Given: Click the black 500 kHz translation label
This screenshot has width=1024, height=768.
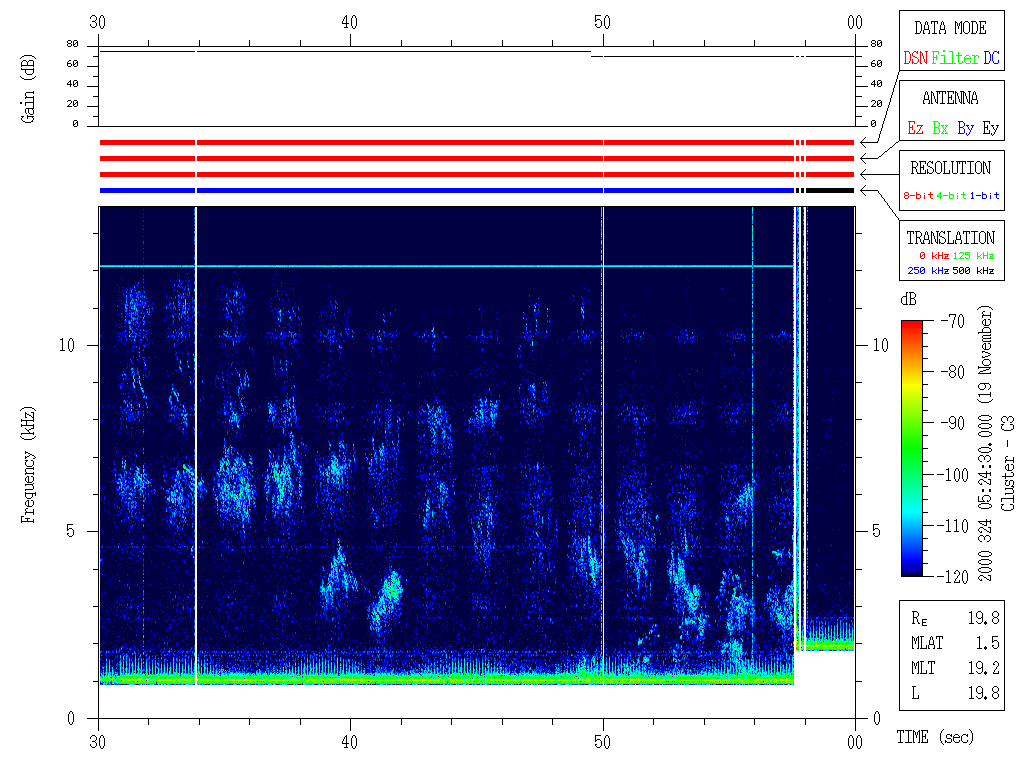Looking at the screenshot, I should (x=973, y=270).
